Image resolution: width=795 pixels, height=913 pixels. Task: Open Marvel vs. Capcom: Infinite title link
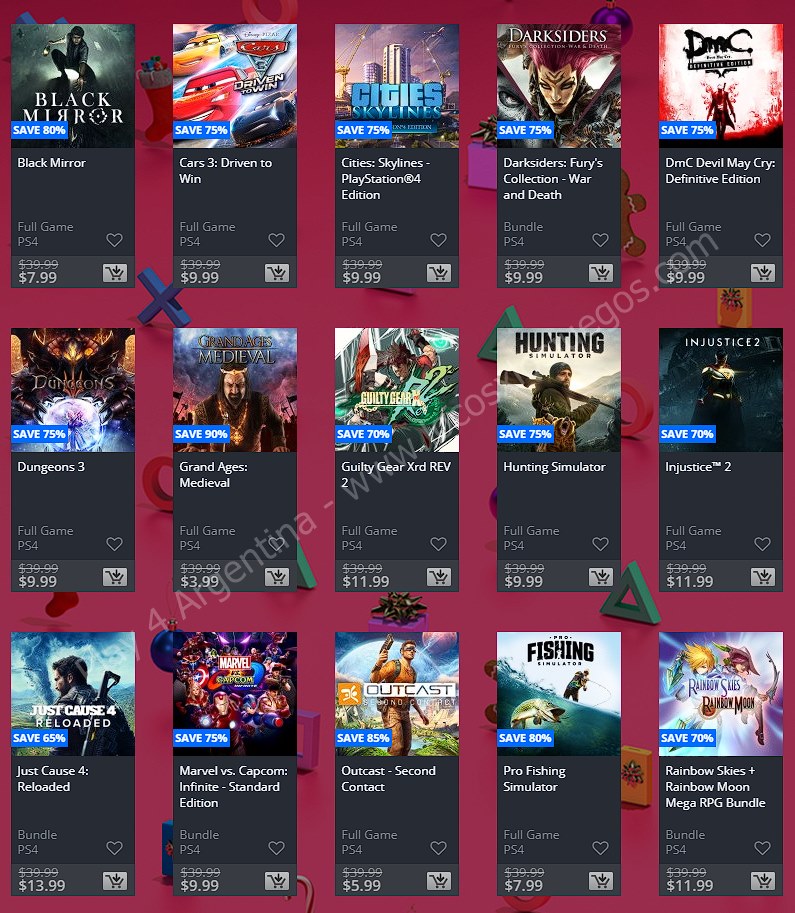pos(234,787)
